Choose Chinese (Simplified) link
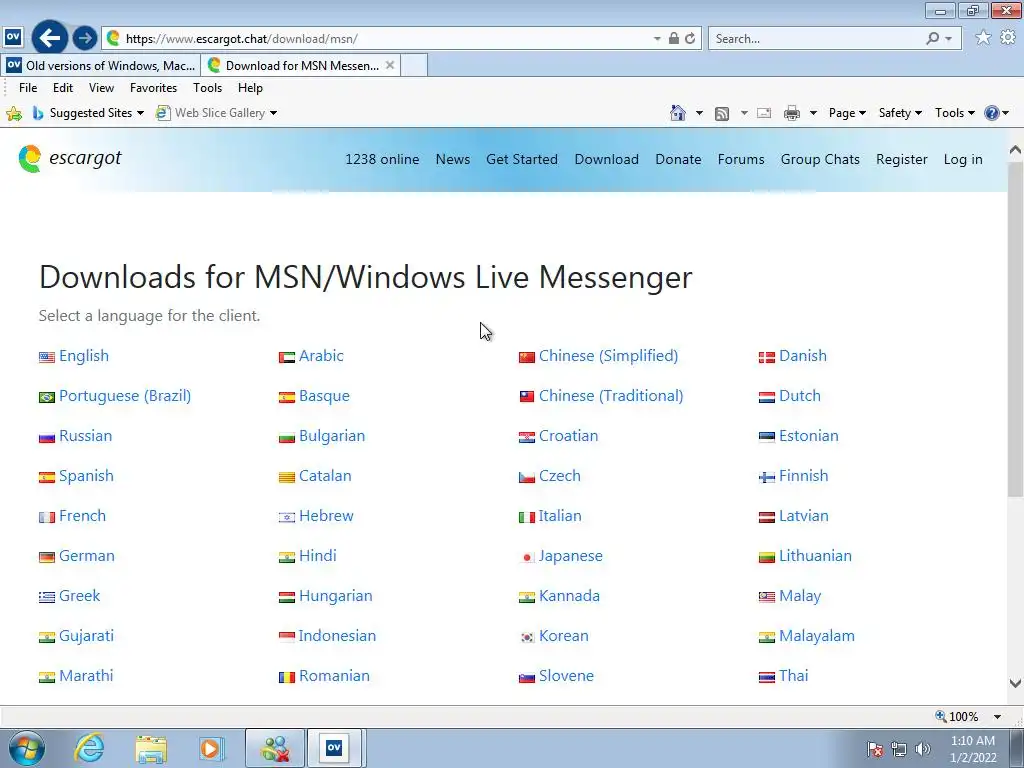Screen dimensions: 1024x768 [608, 356]
